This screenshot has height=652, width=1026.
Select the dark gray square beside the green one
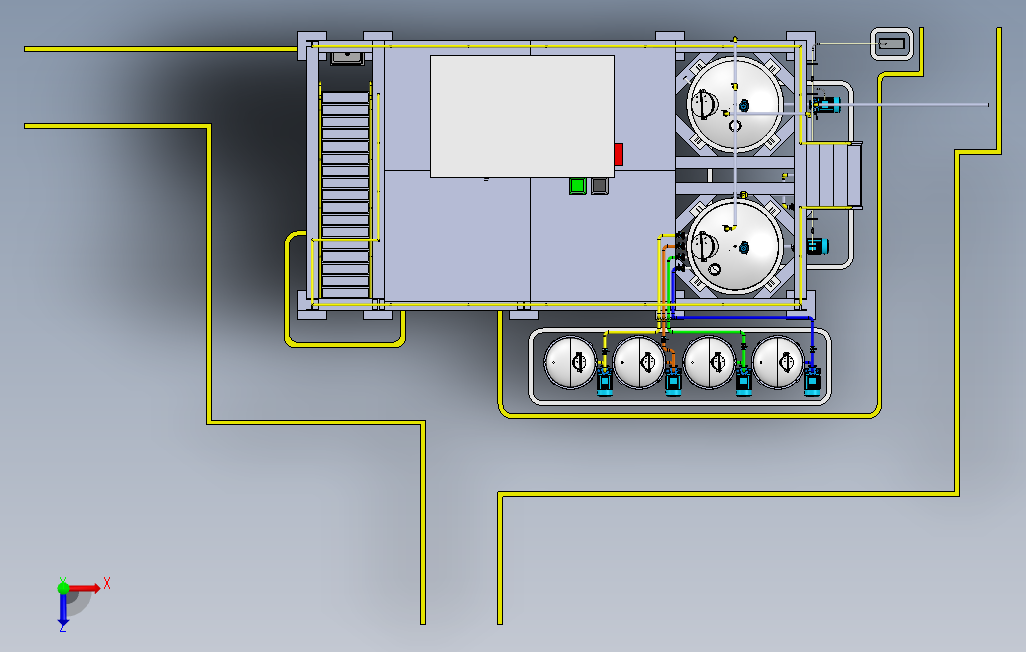pos(599,186)
